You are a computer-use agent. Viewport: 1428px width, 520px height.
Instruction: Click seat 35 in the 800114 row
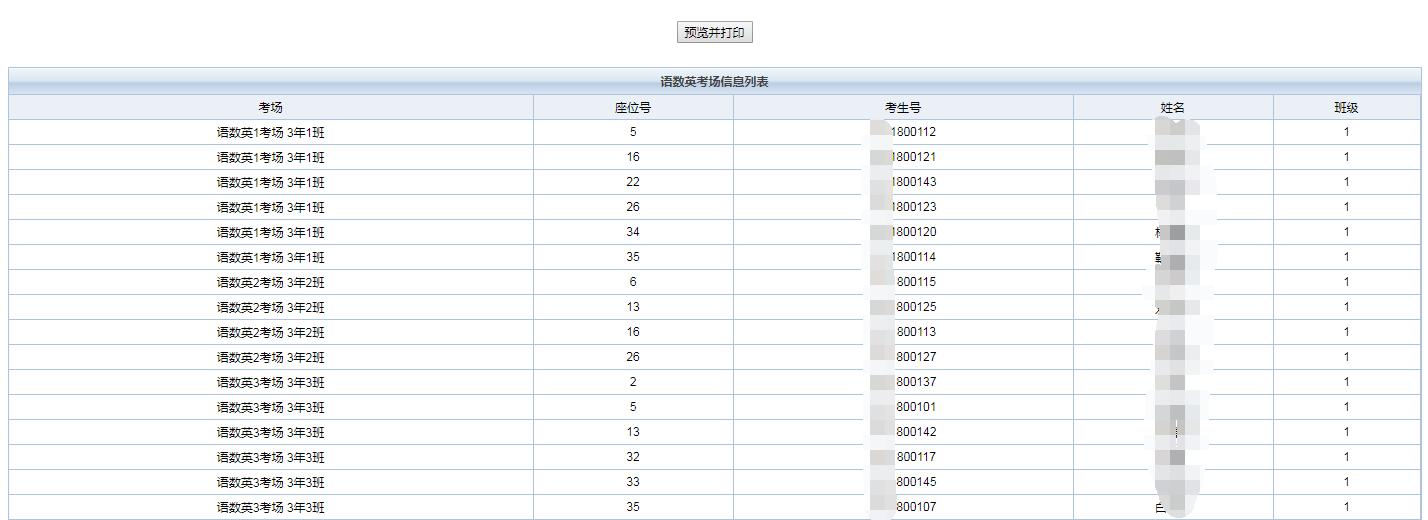(x=633, y=257)
